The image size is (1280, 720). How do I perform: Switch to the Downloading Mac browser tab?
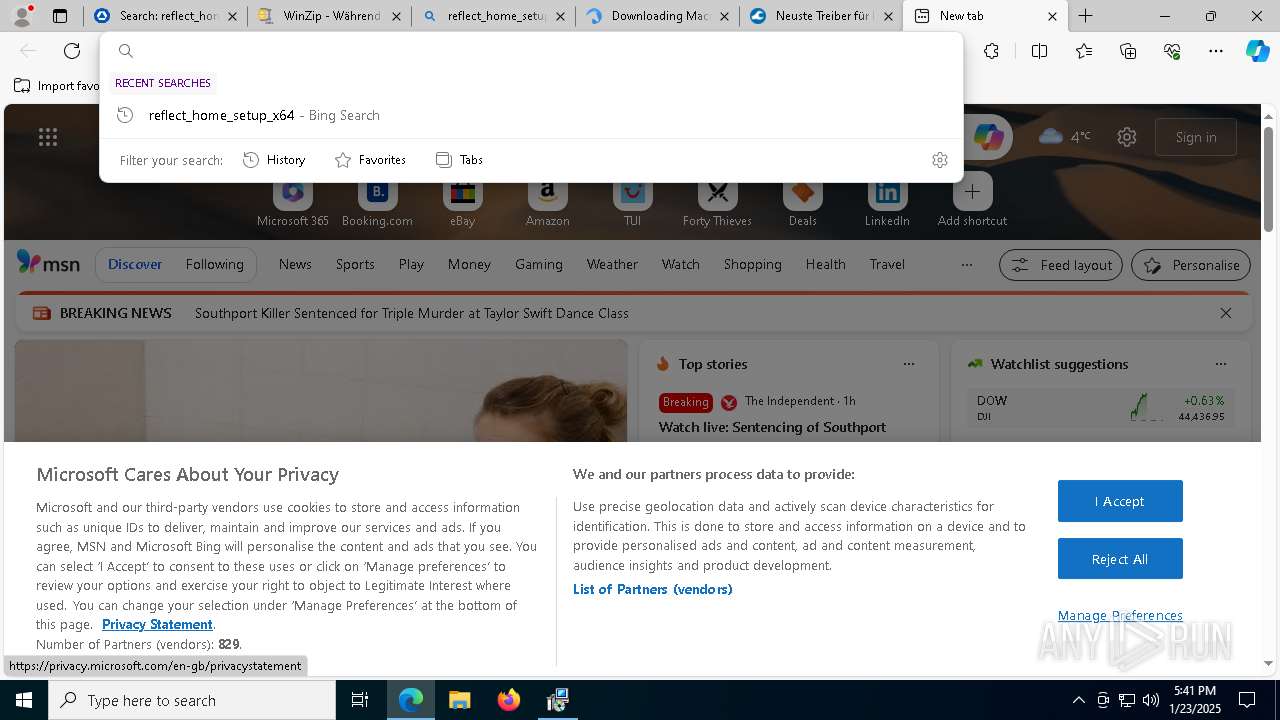pos(657,16)
